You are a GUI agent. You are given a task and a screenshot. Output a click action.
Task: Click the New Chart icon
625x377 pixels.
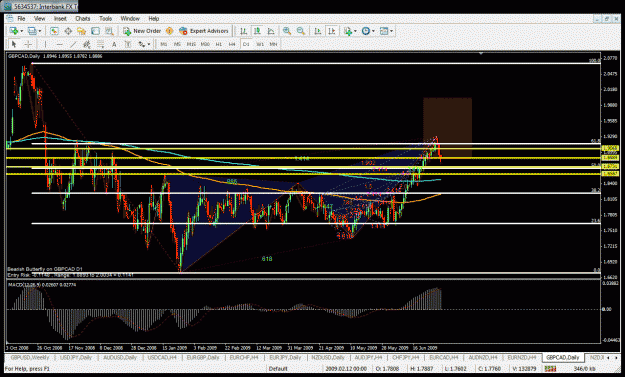coord(14,31)
